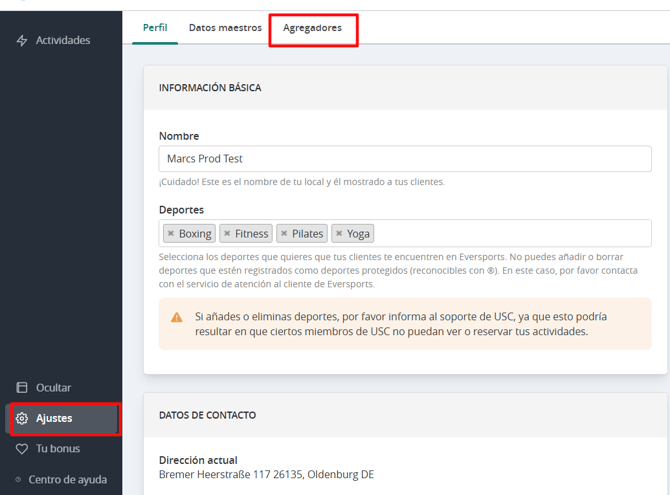Collapse the sidebar with the Ocultar label
This screenshot has height=495, width=670.
click(53, 388)
